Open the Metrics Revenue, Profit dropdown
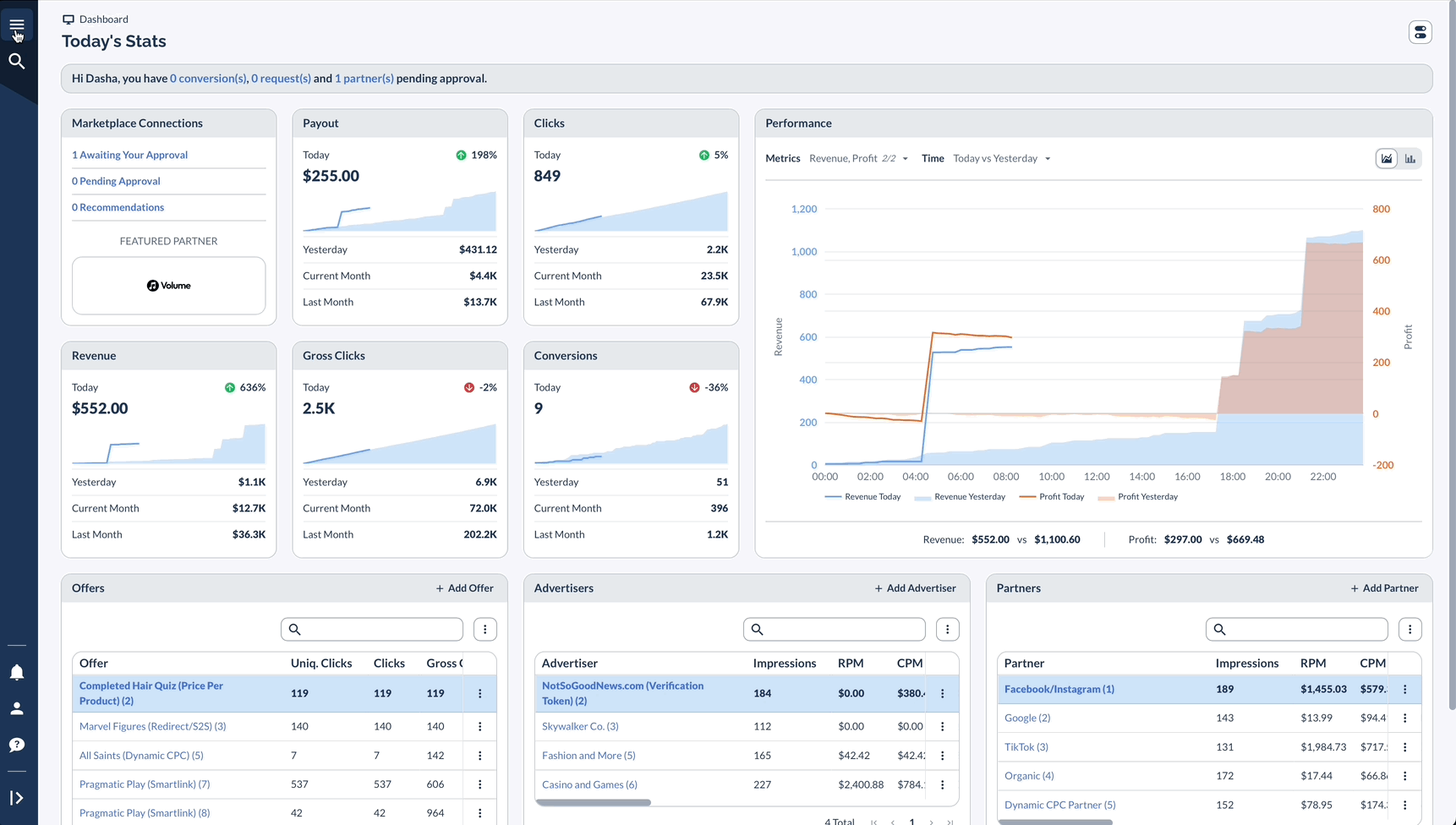 pyautogui.click(x=857, y=158)
